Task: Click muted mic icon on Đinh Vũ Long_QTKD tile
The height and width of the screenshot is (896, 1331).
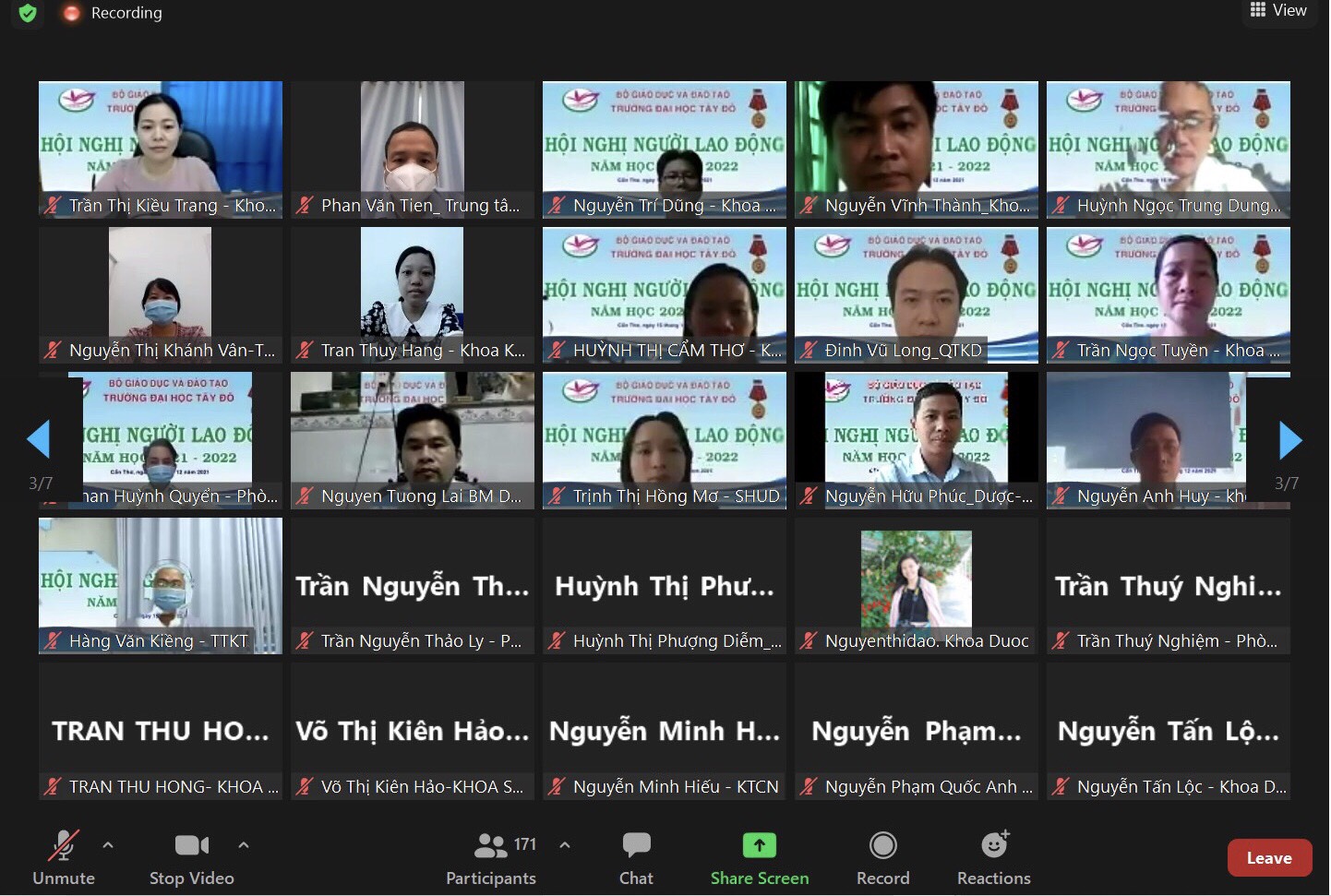Action: pyautogui.click(x=809, y=351)
